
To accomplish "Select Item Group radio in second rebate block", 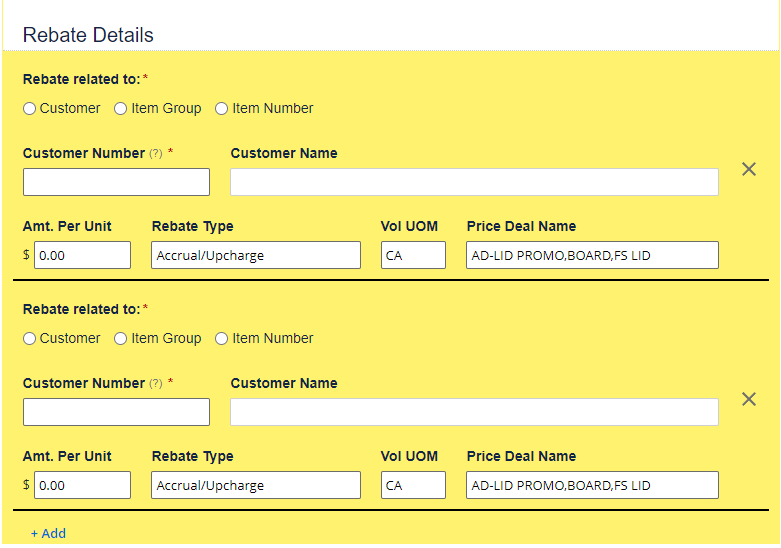I will [x=121, y=339].
